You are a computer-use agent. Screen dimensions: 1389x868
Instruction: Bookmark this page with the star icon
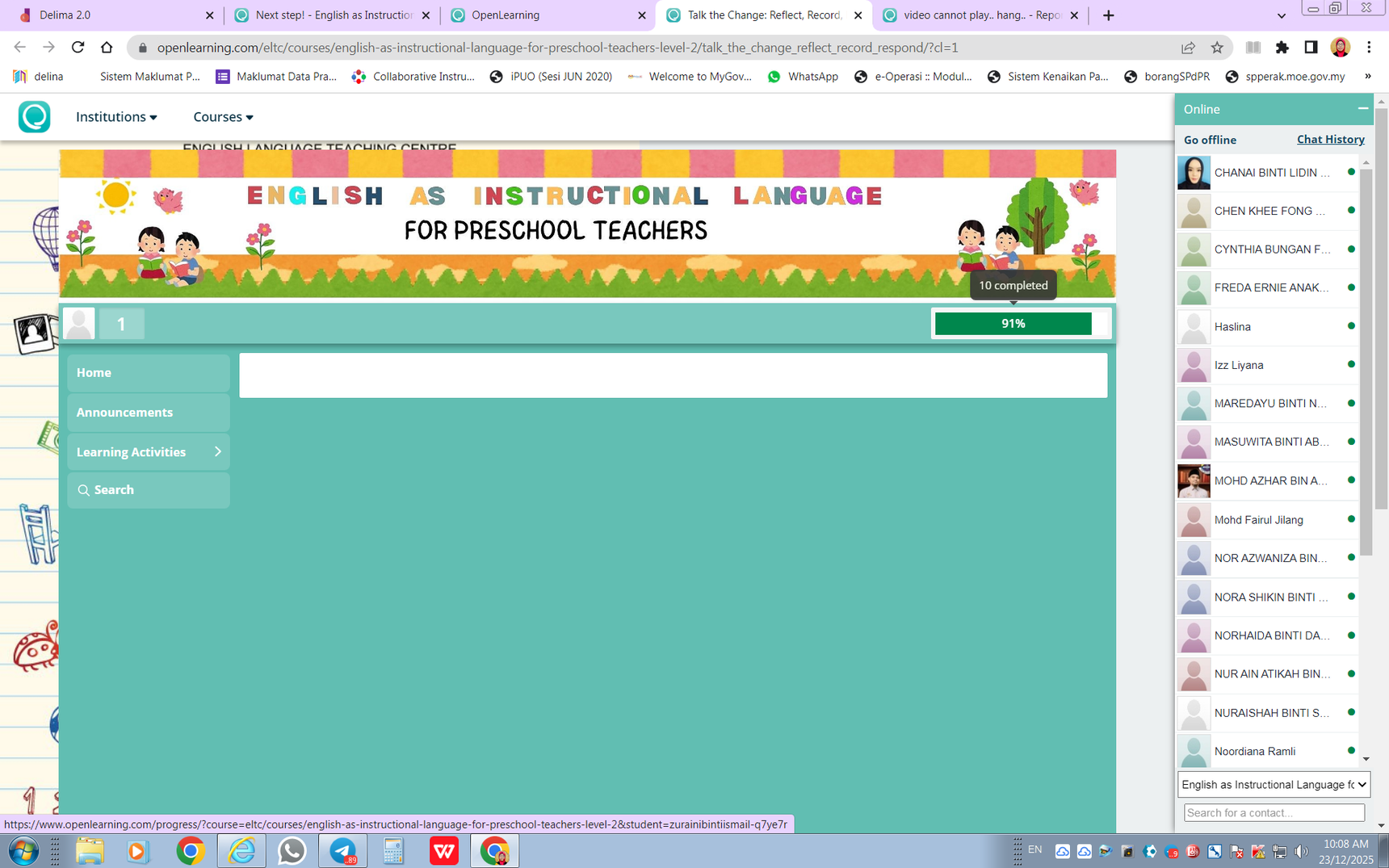click(1217, 48)
